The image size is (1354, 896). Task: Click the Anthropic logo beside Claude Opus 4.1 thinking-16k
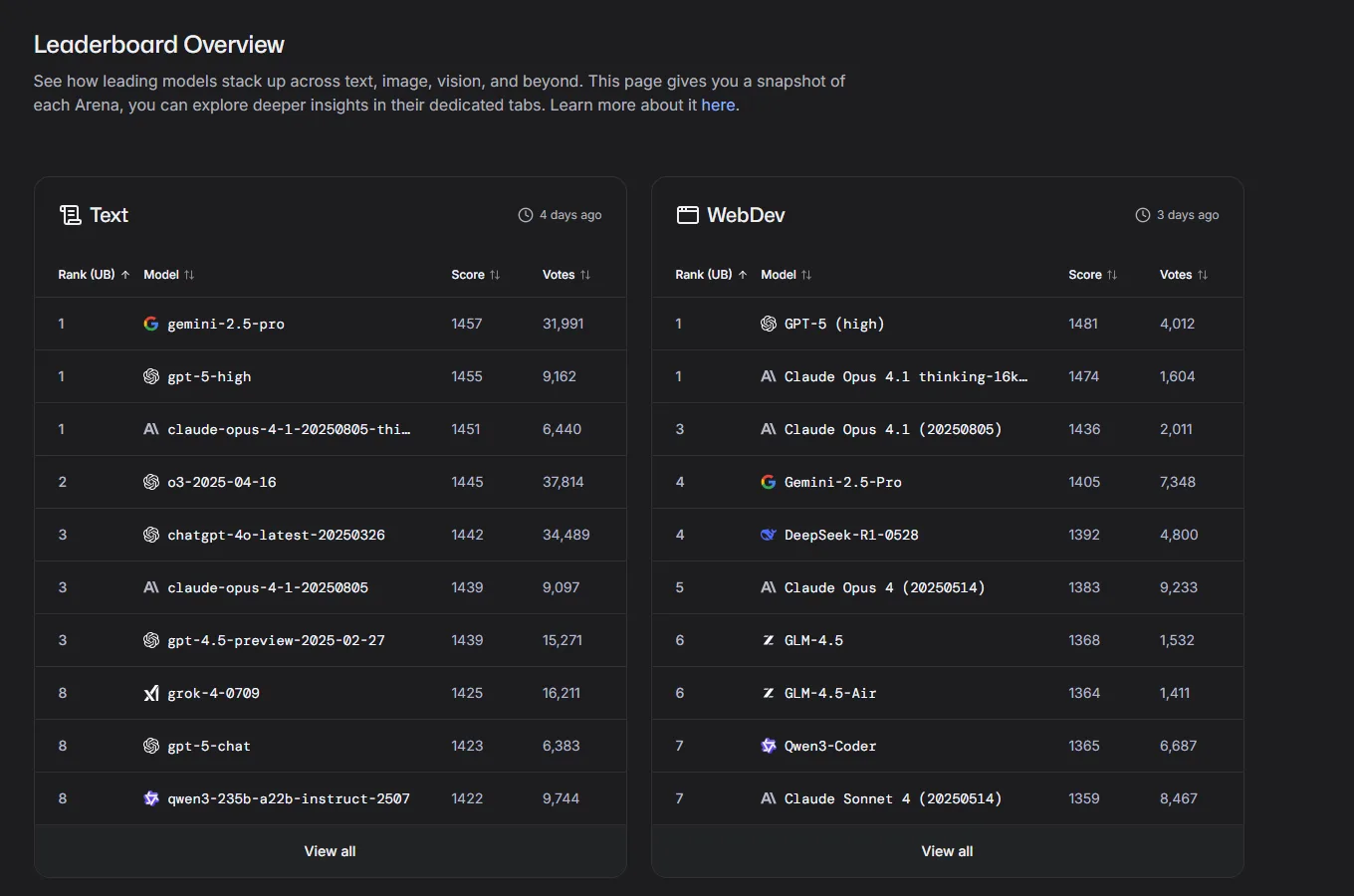coord(769,376)
